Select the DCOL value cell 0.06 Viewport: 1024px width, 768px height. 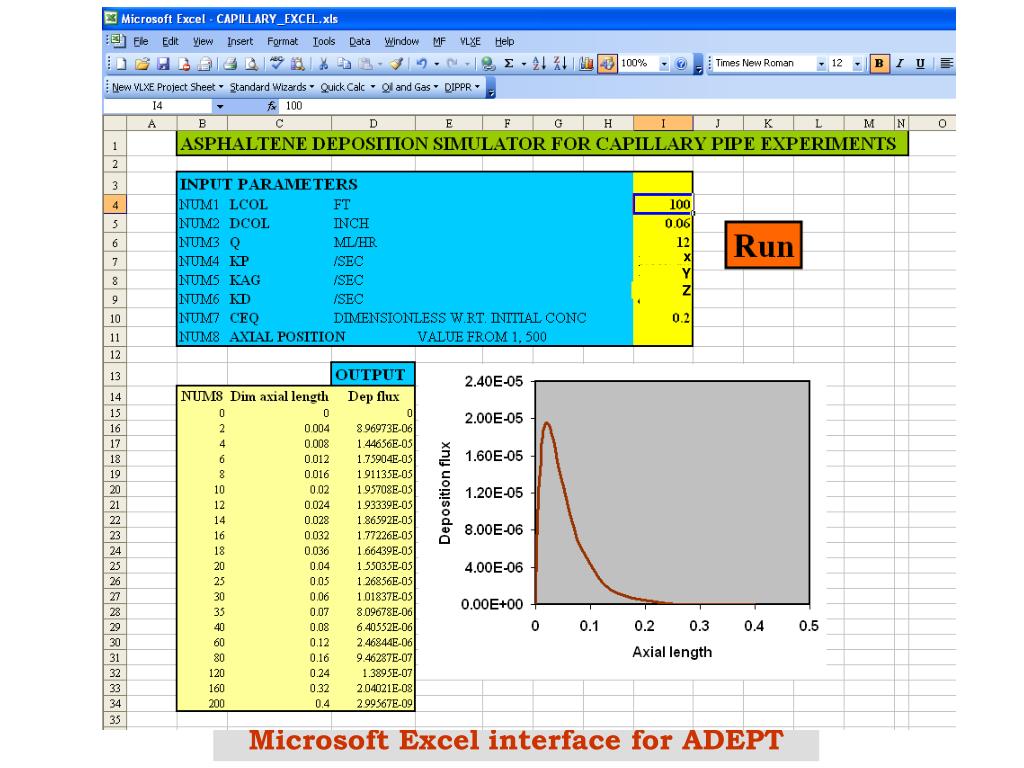(663, 223)
